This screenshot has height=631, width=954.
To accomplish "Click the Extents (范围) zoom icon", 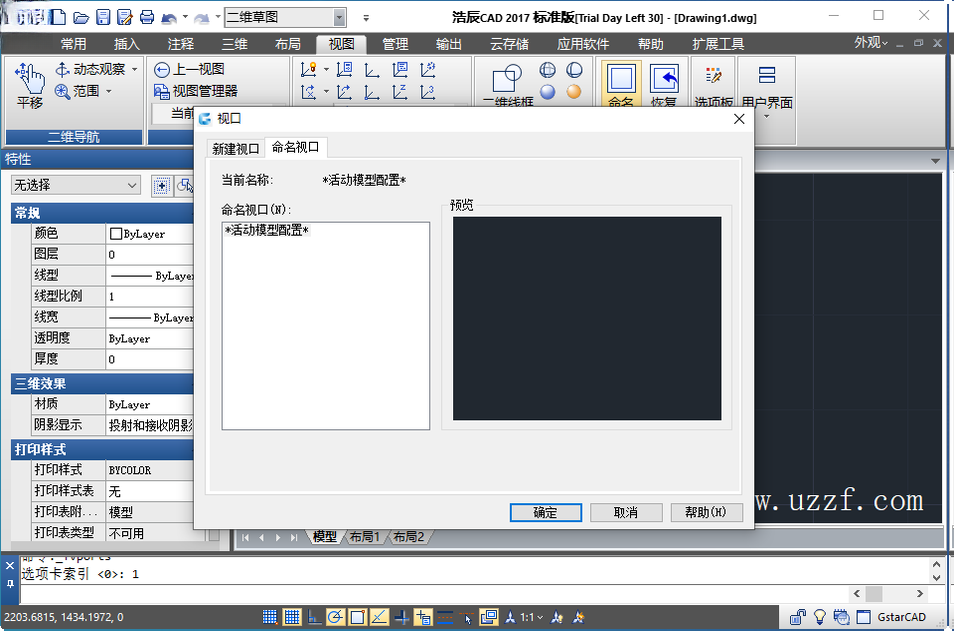I will coord(62,91).
